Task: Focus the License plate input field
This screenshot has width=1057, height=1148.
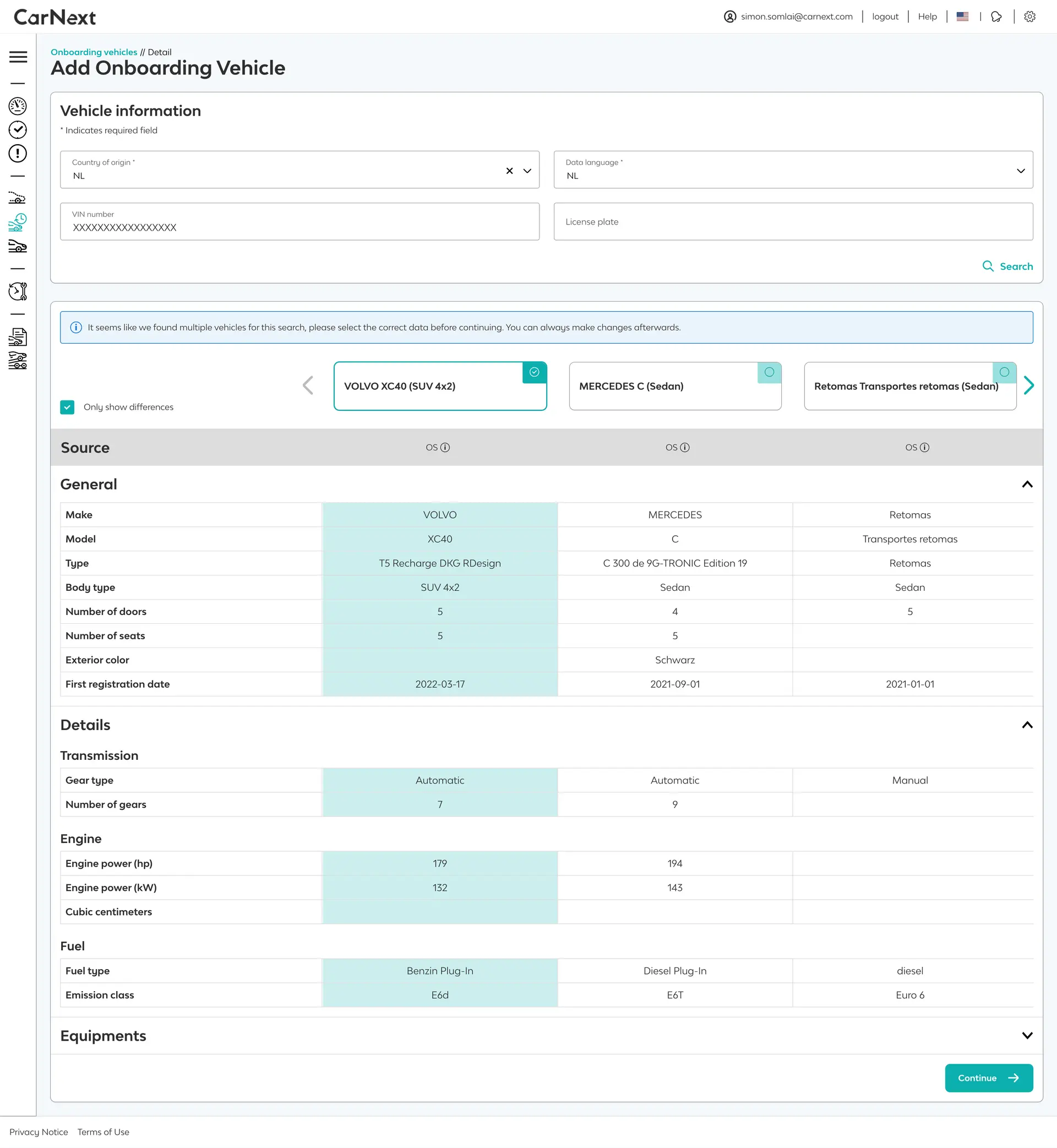Action: click(x=793, y=221)
